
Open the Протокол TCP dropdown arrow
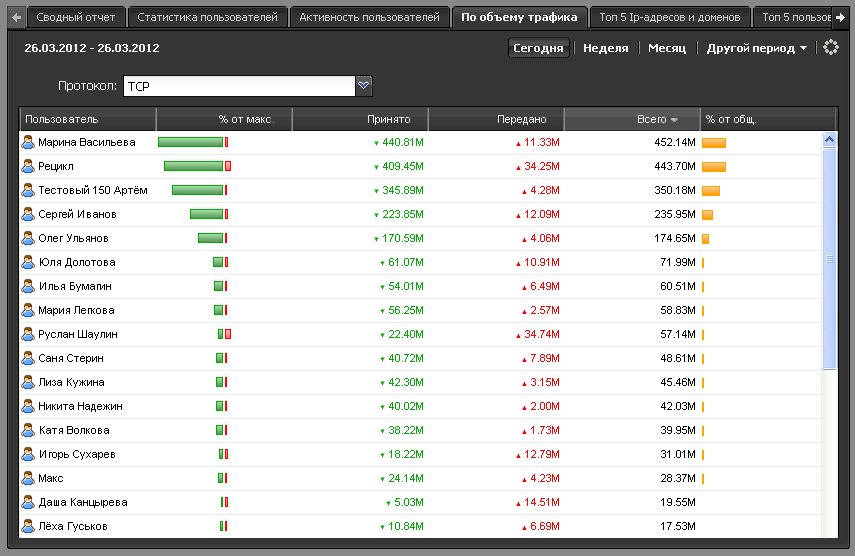coord(364,87)
